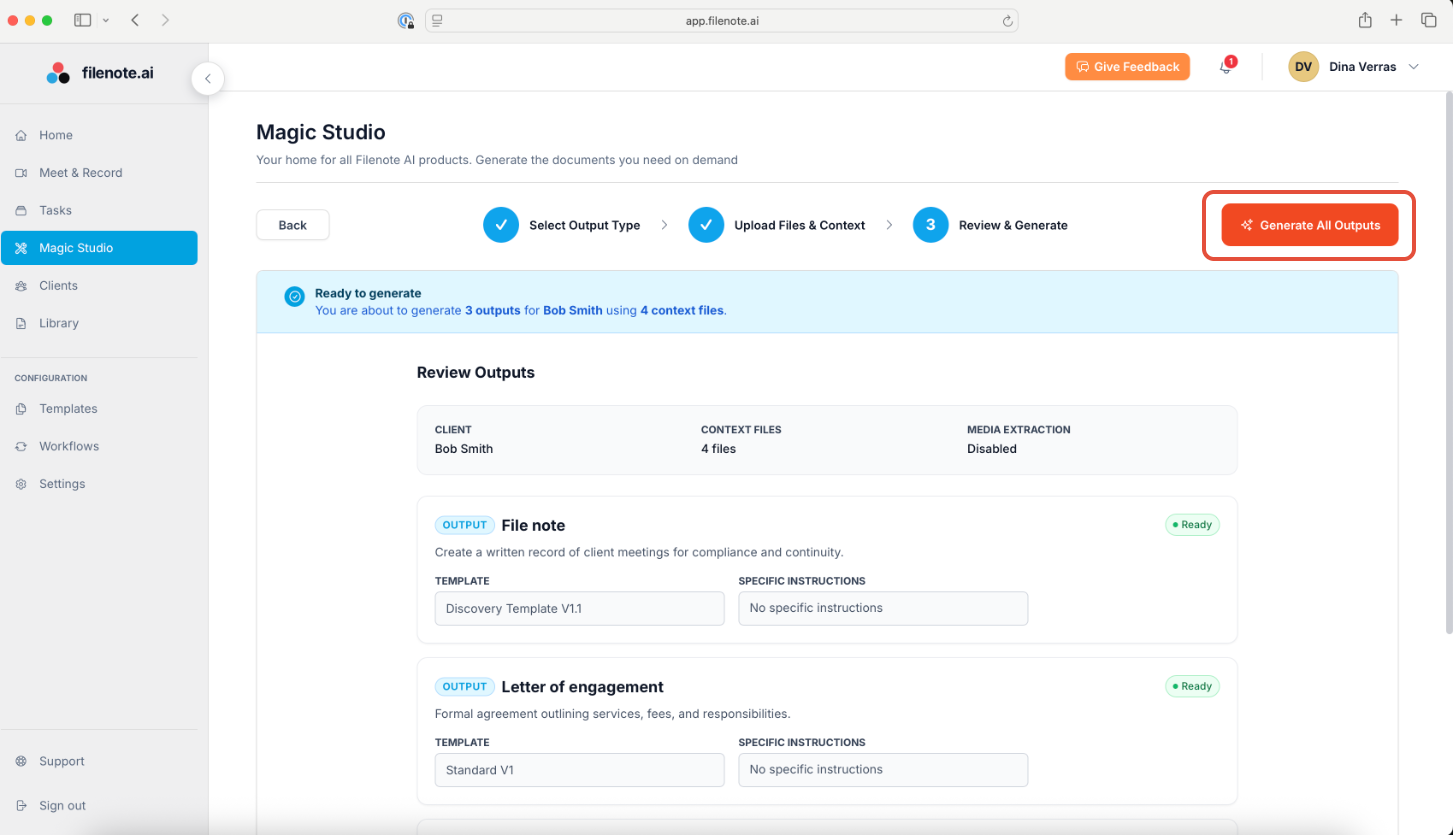Viewport: 1453px width, 835px height.
Task: Open the Library page
Action: point(99,324)
